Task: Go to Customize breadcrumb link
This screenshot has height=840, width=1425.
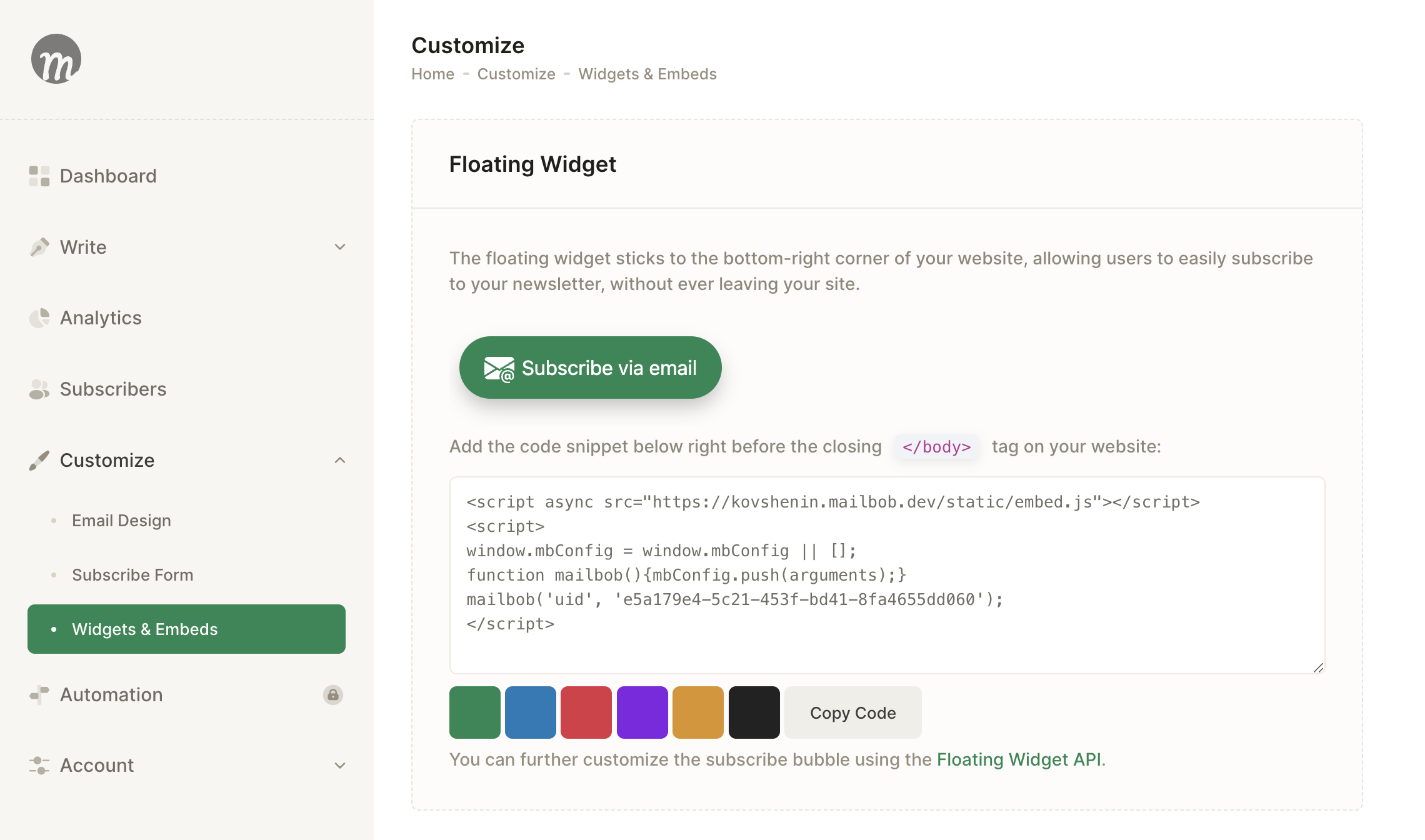Action: [516, 74]
